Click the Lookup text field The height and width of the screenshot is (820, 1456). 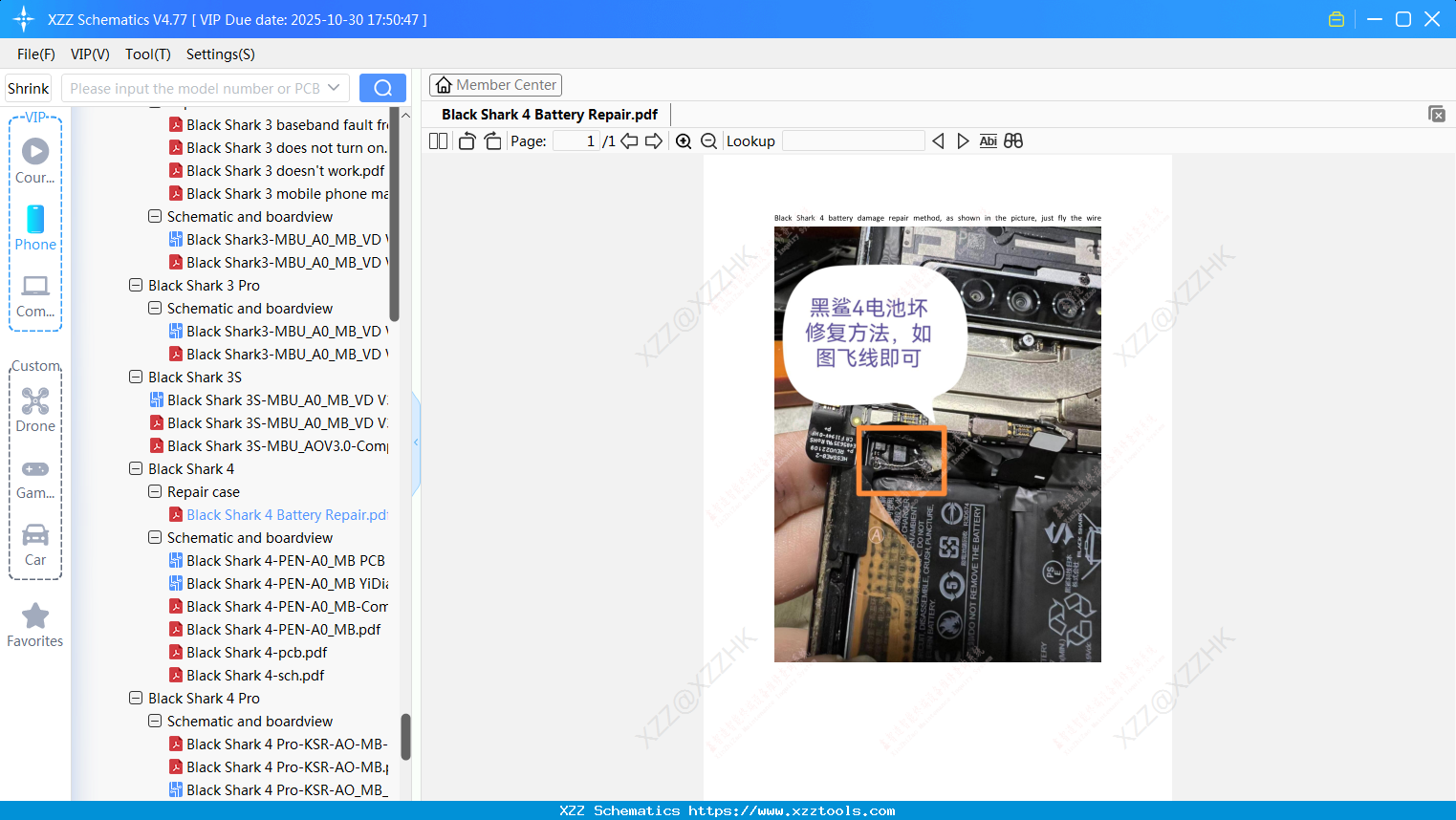[853, 141]
